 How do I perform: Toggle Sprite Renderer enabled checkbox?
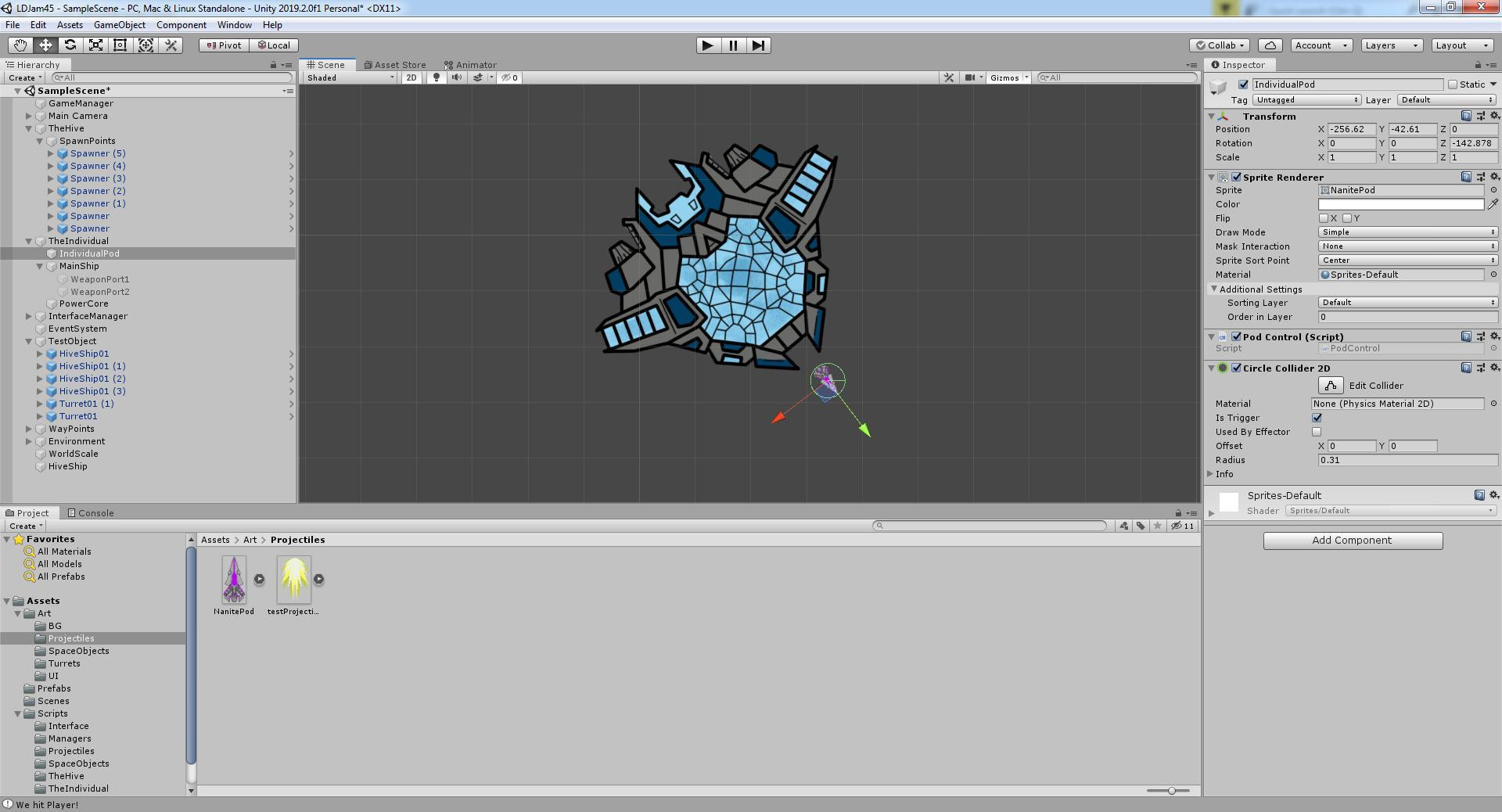click(1237, 178)
